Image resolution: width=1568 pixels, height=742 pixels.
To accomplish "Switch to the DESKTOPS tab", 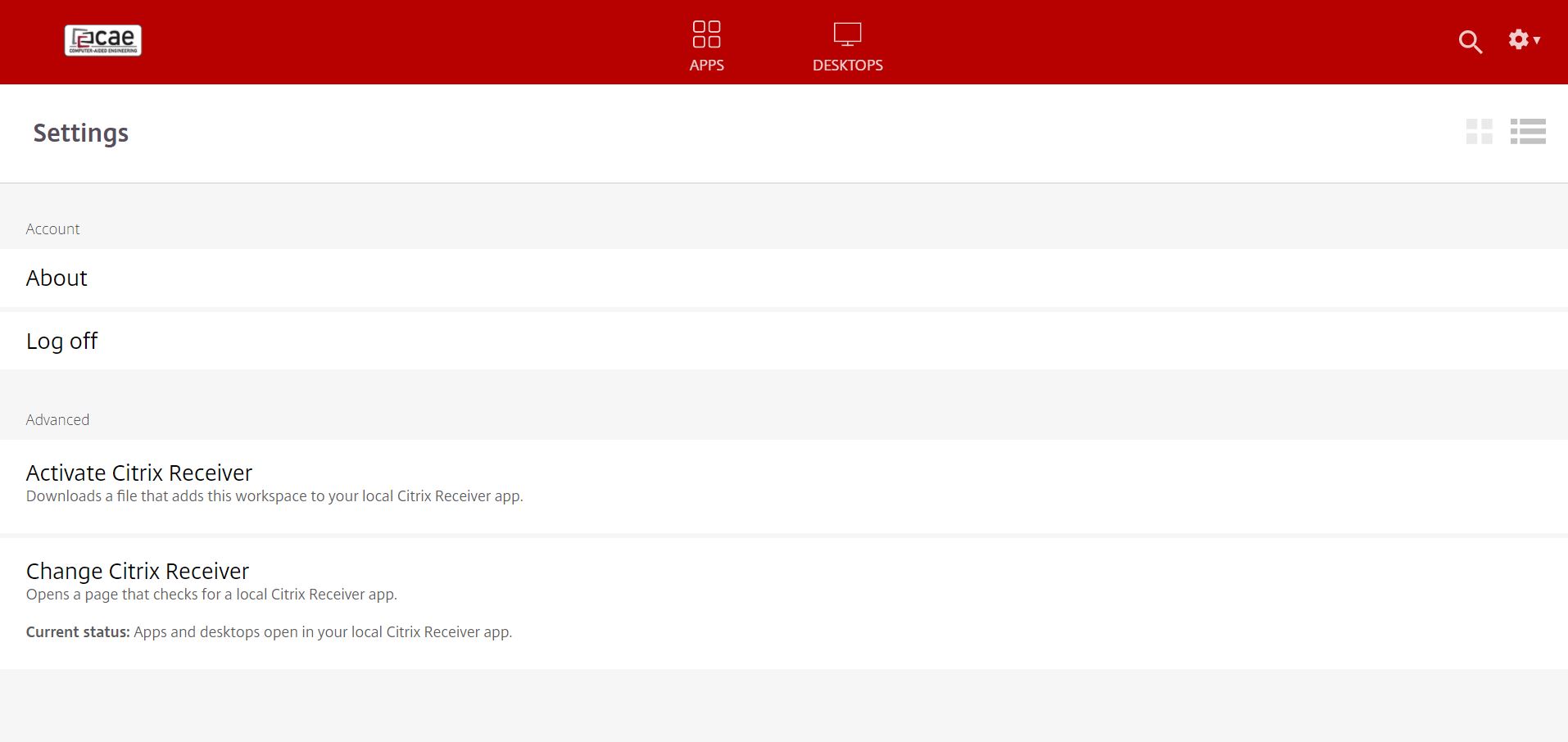I will [x=847, y=46].
